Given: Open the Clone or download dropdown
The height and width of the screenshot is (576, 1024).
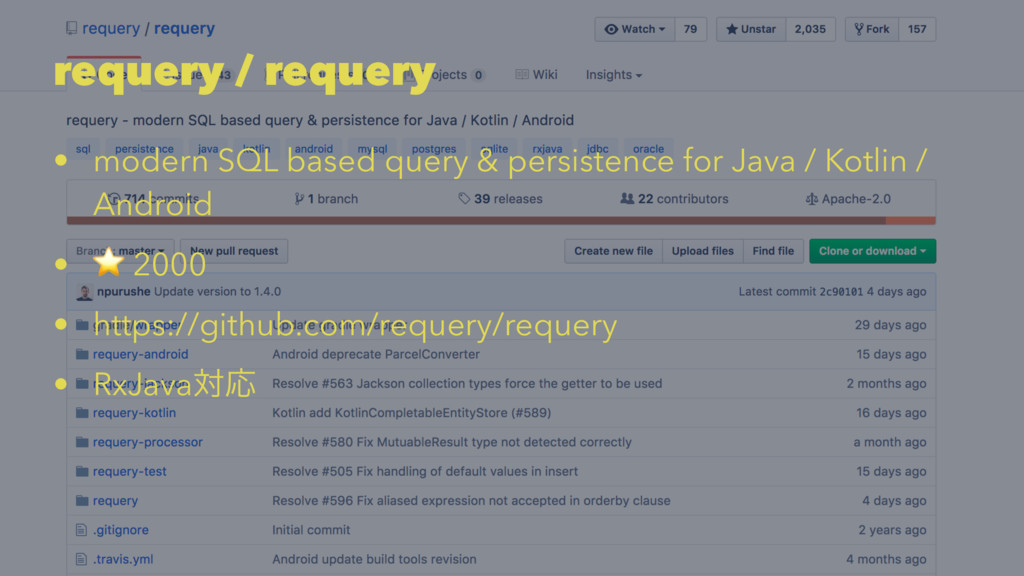Looking at the screenshot, I should tap(872, 251).
